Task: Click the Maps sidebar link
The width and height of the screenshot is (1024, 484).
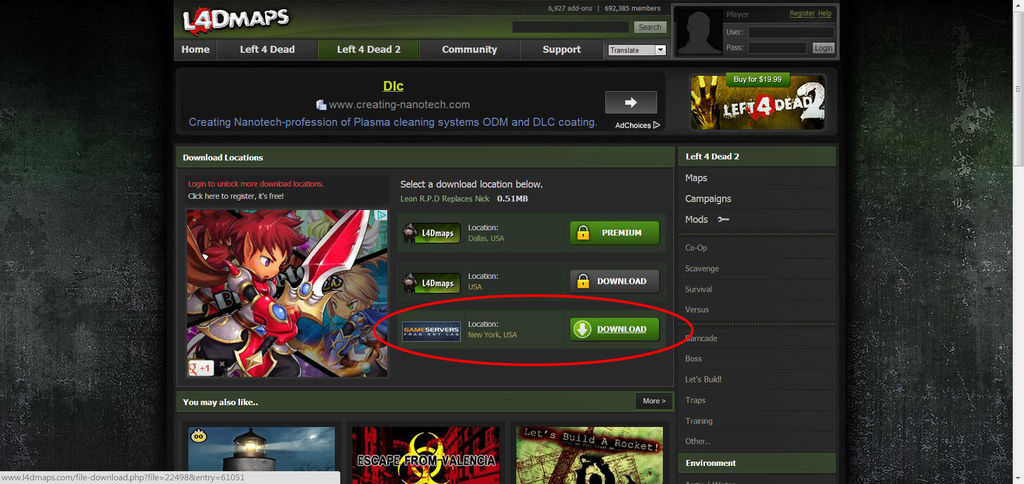Action: 696,178
